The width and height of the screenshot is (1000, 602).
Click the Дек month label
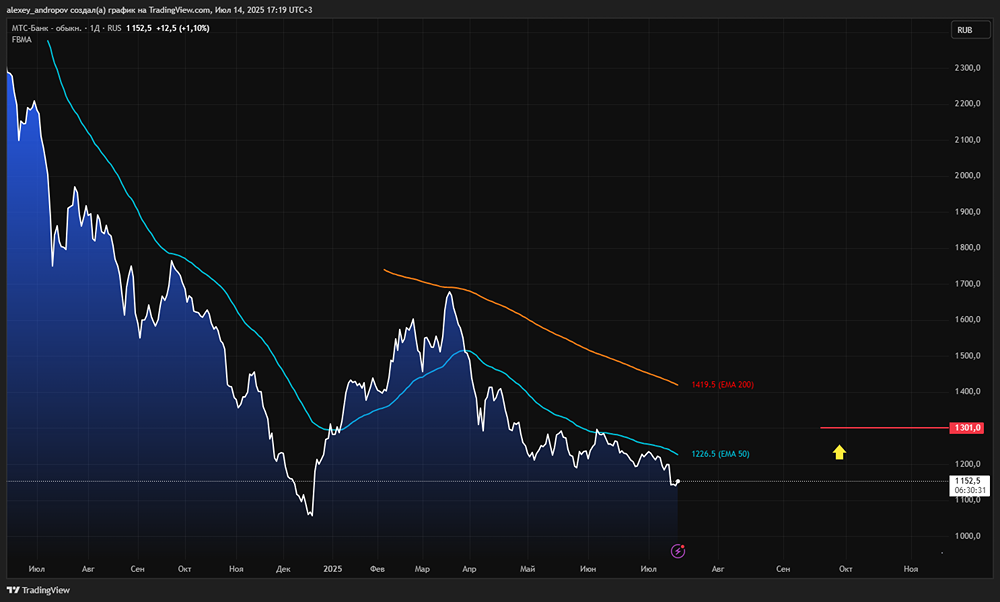pyautogui.click(x=283, y=569)
